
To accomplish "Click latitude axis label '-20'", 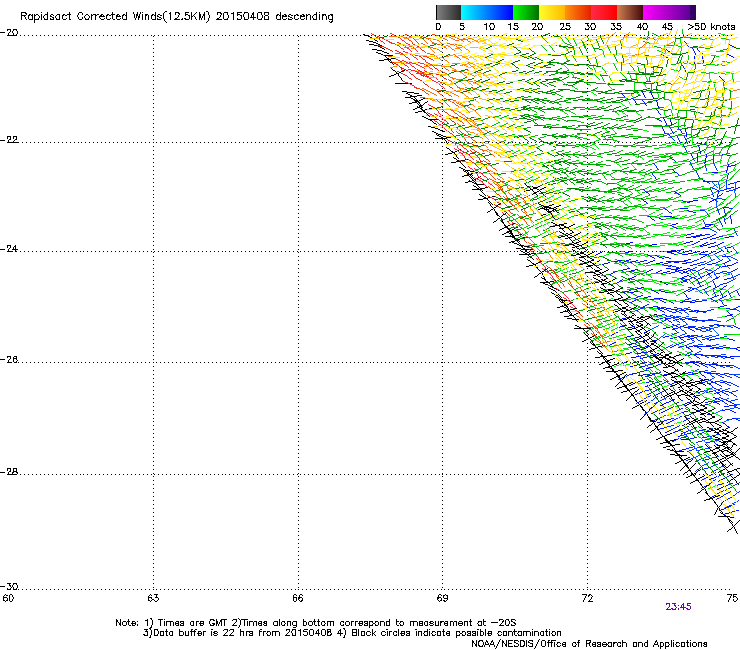I will coord(9,33).
